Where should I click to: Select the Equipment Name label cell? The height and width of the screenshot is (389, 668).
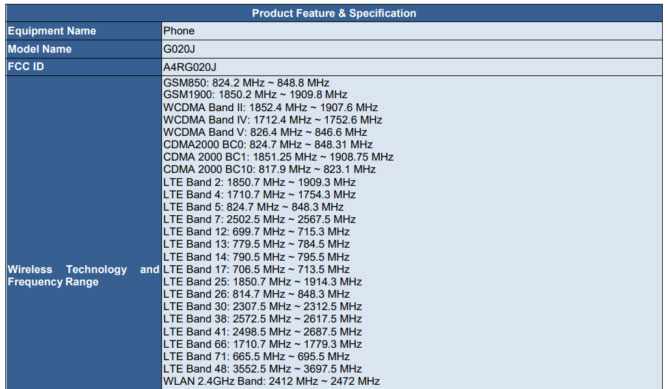[84, 31]
